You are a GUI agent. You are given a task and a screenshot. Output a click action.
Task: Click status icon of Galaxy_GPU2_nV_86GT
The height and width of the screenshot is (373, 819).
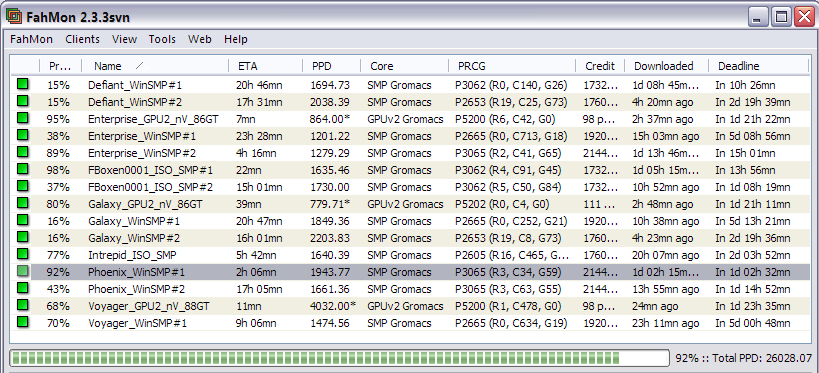click(22, 203)
